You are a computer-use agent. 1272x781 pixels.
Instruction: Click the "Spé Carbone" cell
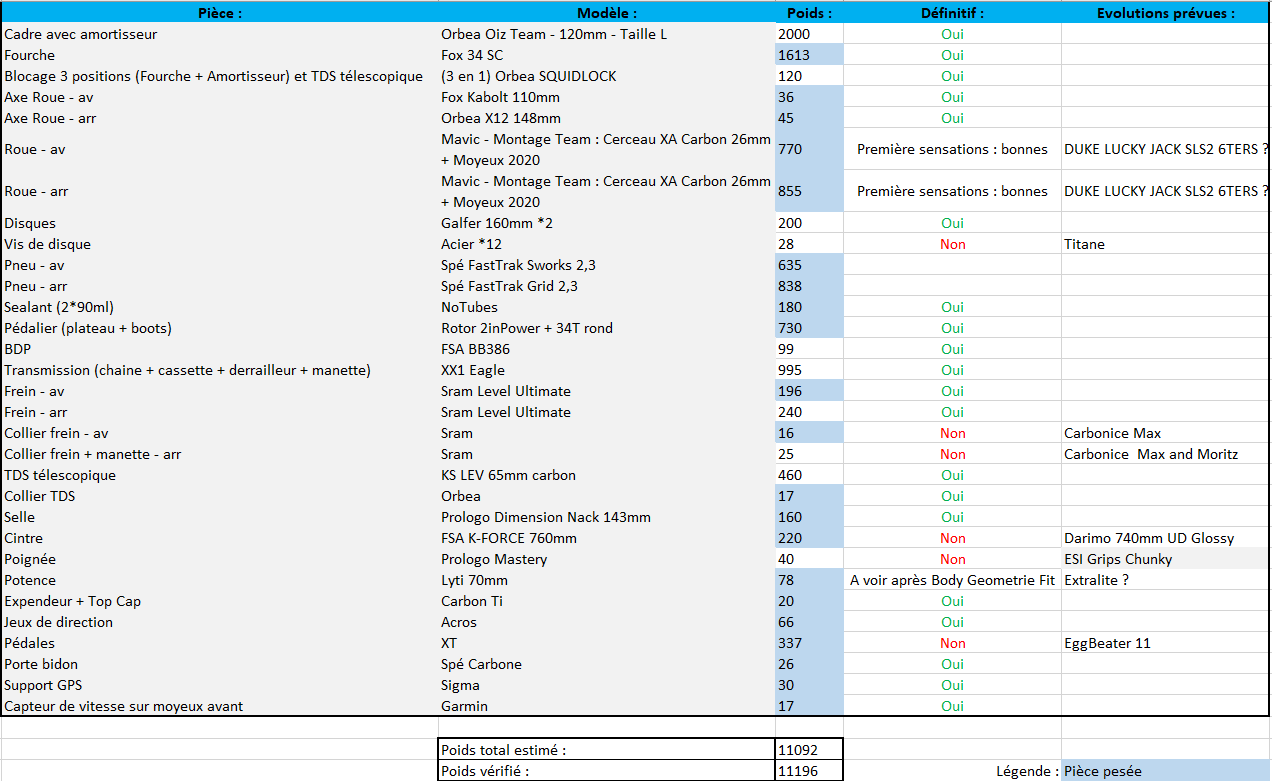[x=606, y=664]
